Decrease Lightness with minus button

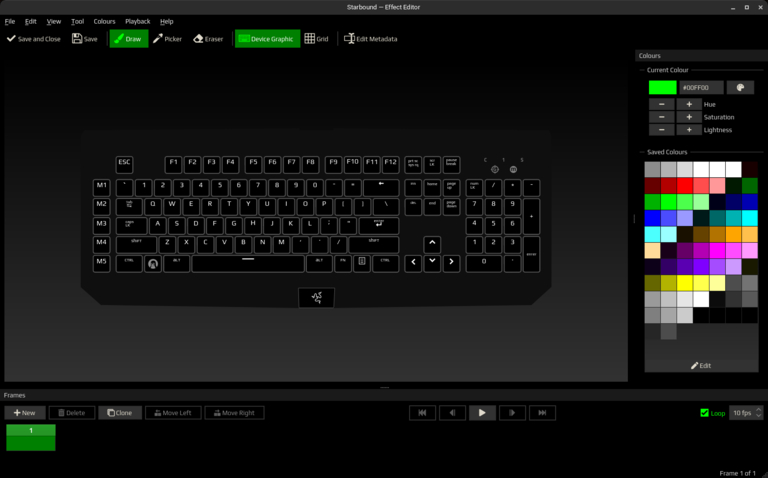(x=662, y=130)
